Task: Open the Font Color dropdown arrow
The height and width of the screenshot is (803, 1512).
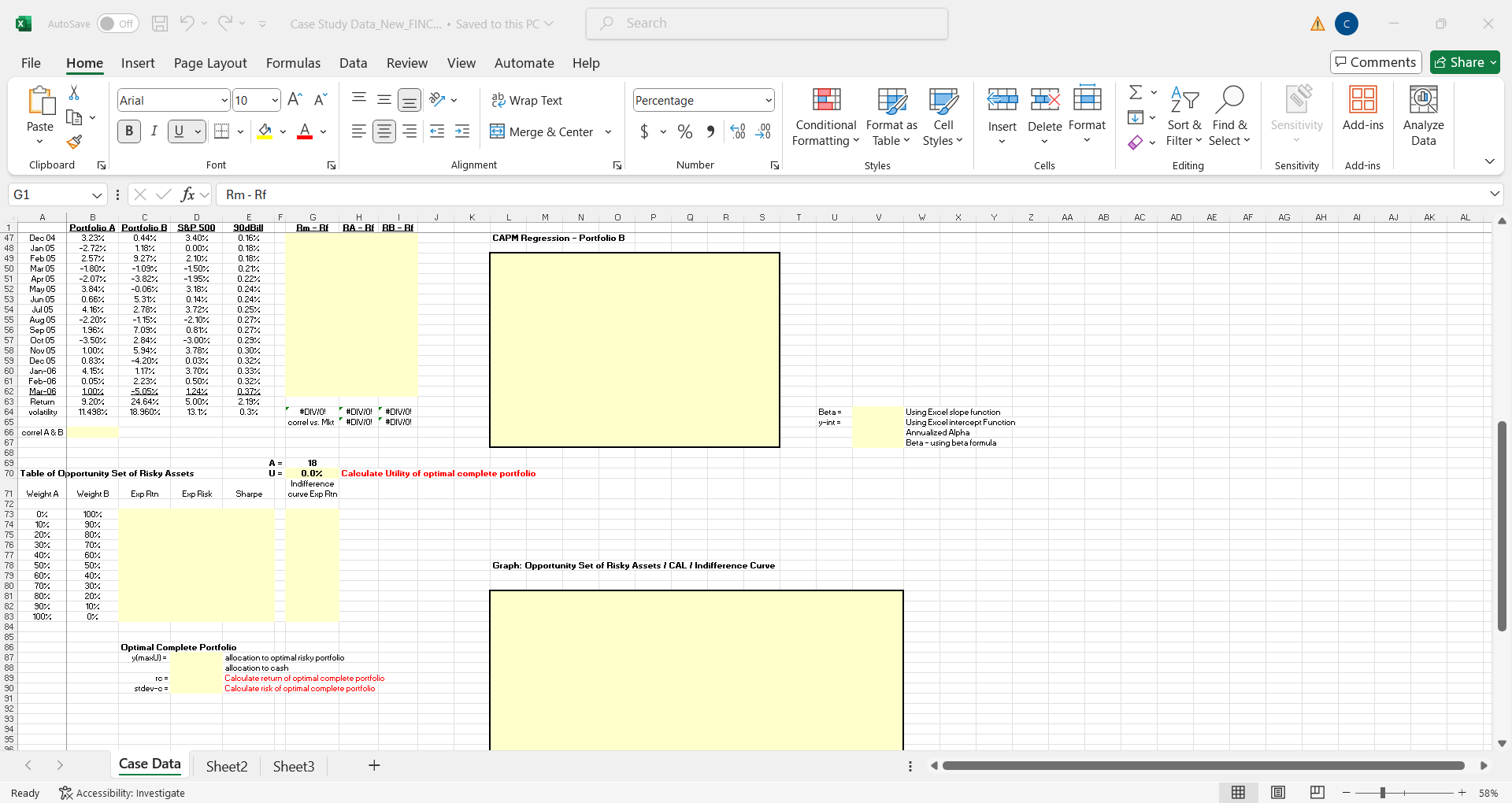Action: tap(322, 131)
